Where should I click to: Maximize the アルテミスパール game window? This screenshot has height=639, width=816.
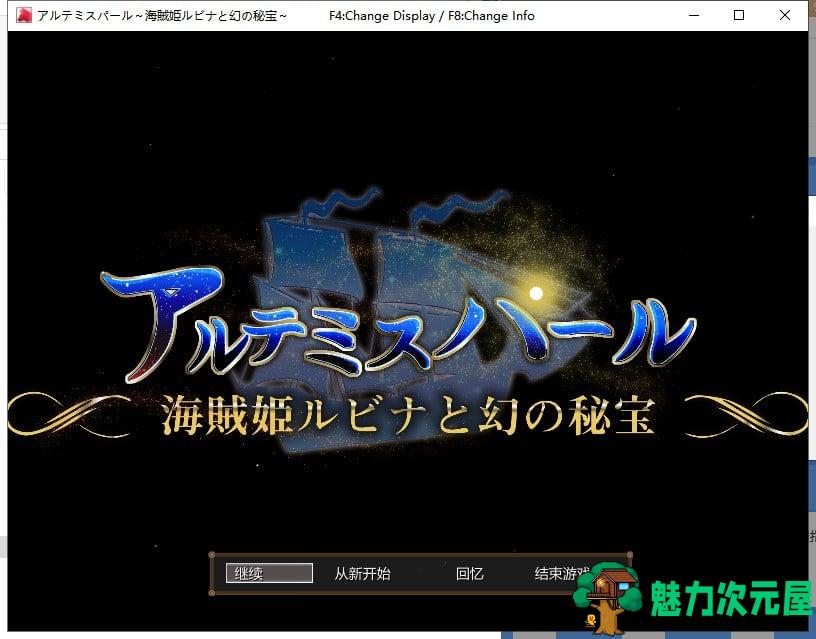pos(738,16)
